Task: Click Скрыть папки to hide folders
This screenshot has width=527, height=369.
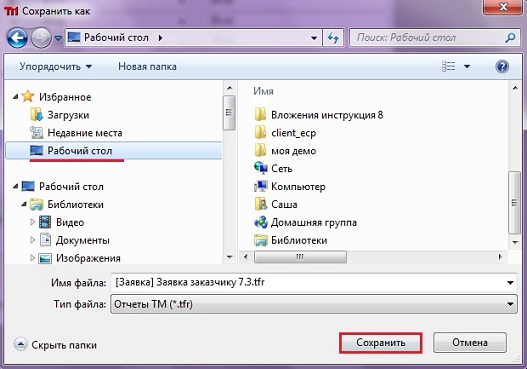Action: (55, 345)
